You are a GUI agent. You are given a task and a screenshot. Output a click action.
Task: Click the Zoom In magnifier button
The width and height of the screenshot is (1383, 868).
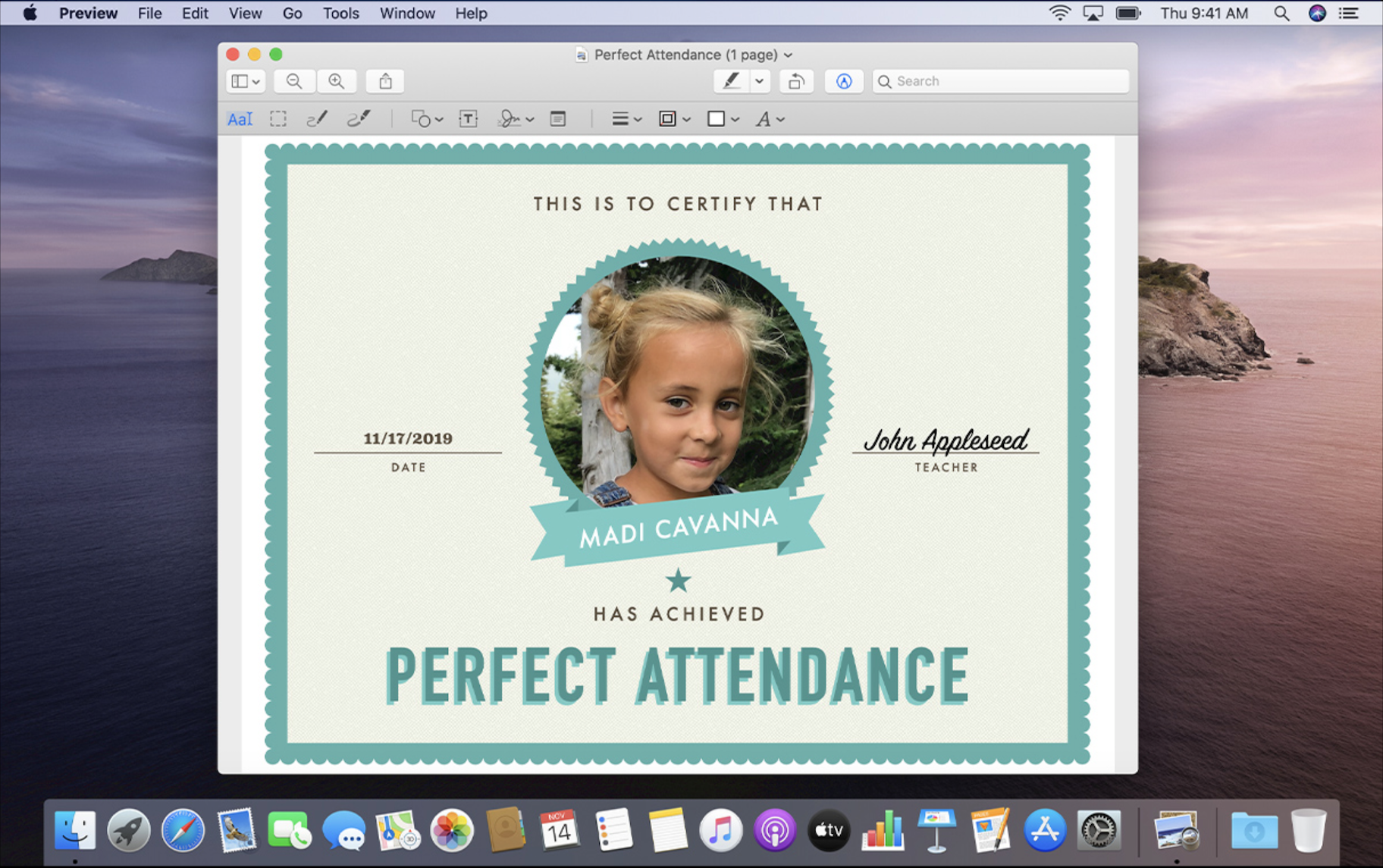tap(337, 81)
